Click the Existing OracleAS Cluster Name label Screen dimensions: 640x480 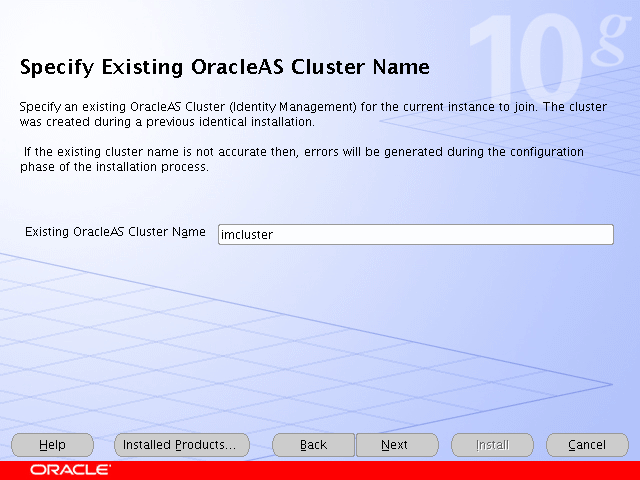115,232
